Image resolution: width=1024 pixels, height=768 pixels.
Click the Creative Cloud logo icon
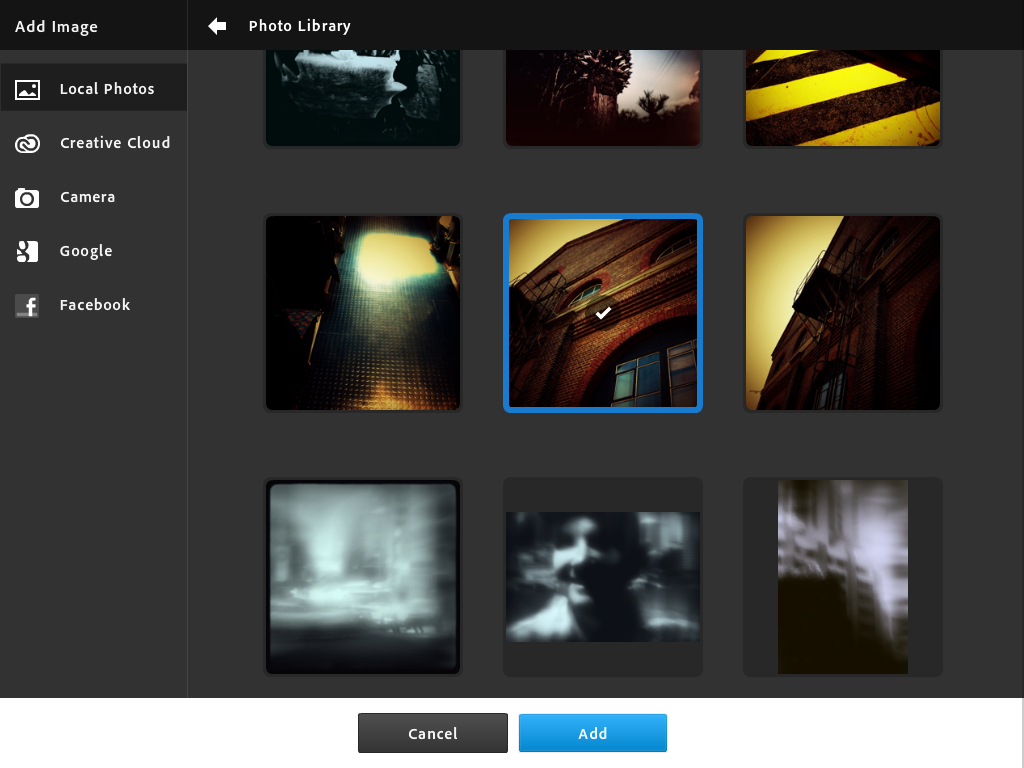[27, 144]
